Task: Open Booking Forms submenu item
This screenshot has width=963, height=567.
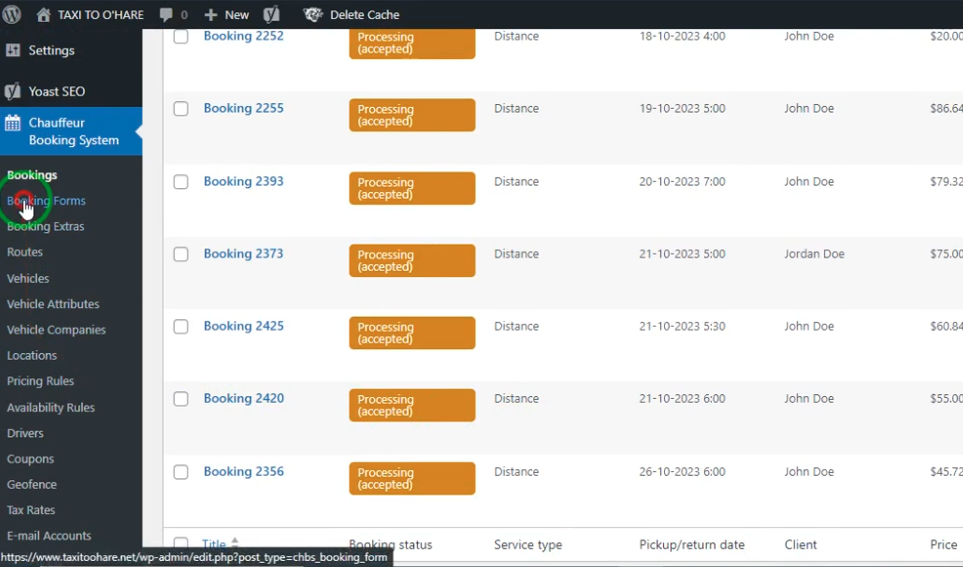Action: (46, 201)
